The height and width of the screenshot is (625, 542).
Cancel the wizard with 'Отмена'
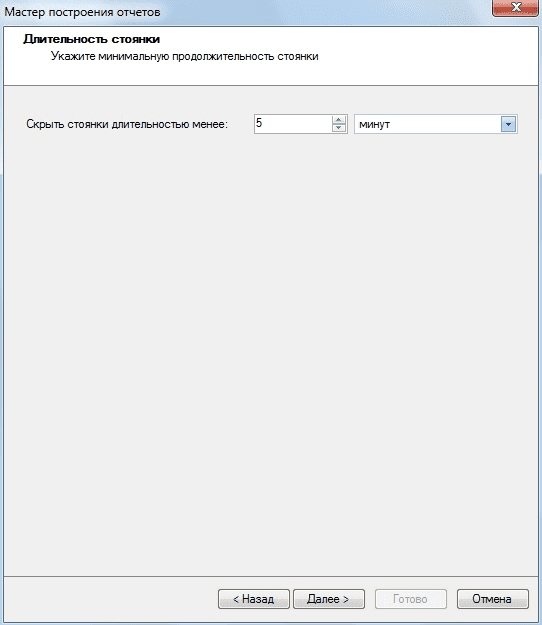(x=493, y=599)
